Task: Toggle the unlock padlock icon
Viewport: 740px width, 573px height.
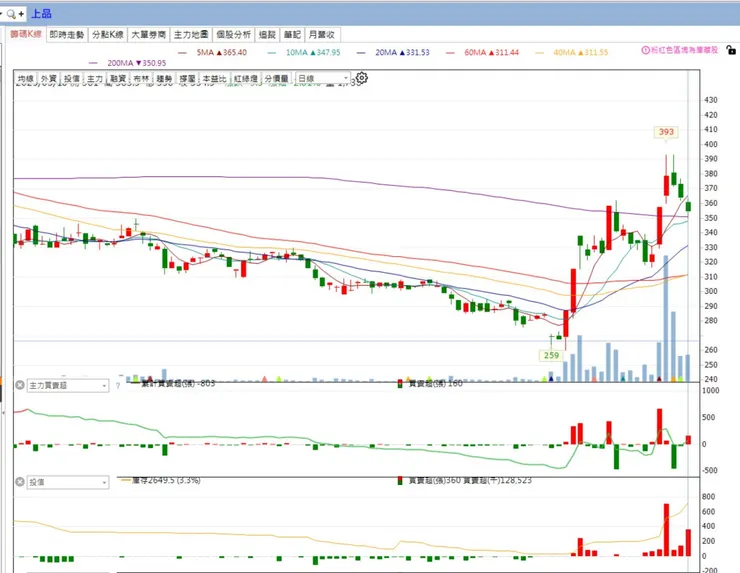Action: coord(731,50)
